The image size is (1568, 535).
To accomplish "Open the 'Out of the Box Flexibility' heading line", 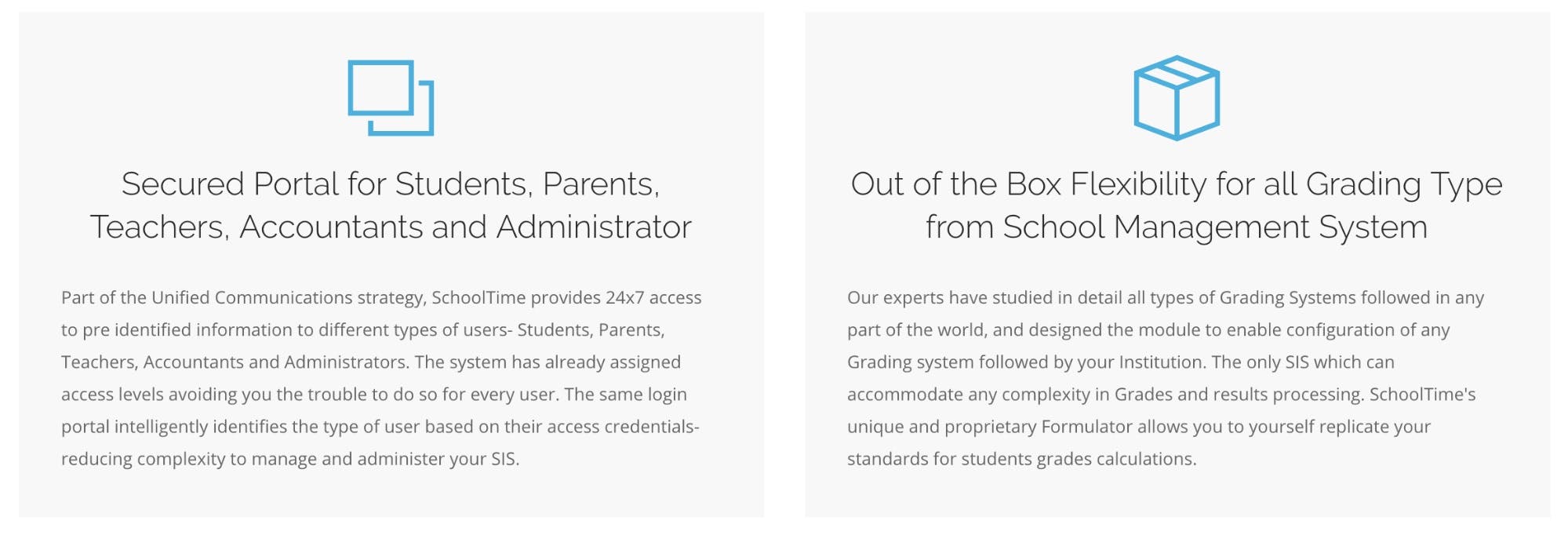I will pyautogui.click(x=1177, y=185).
